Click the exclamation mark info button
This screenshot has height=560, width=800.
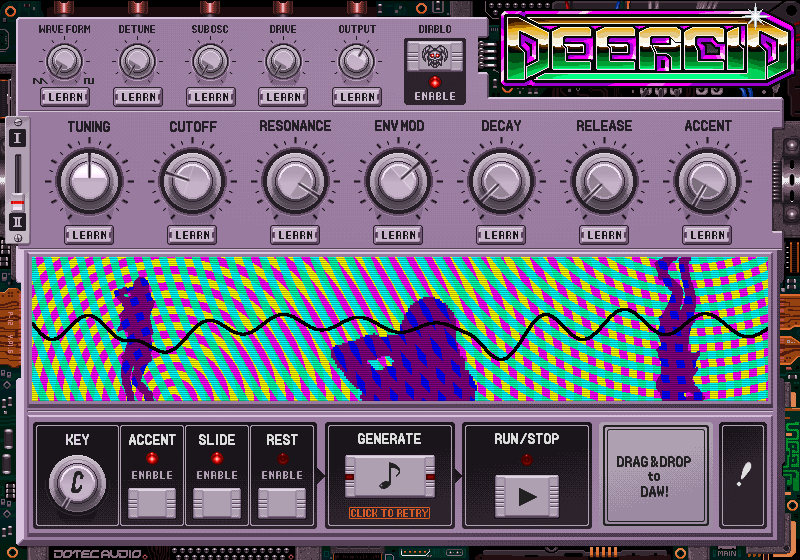(x=742, y=474)
